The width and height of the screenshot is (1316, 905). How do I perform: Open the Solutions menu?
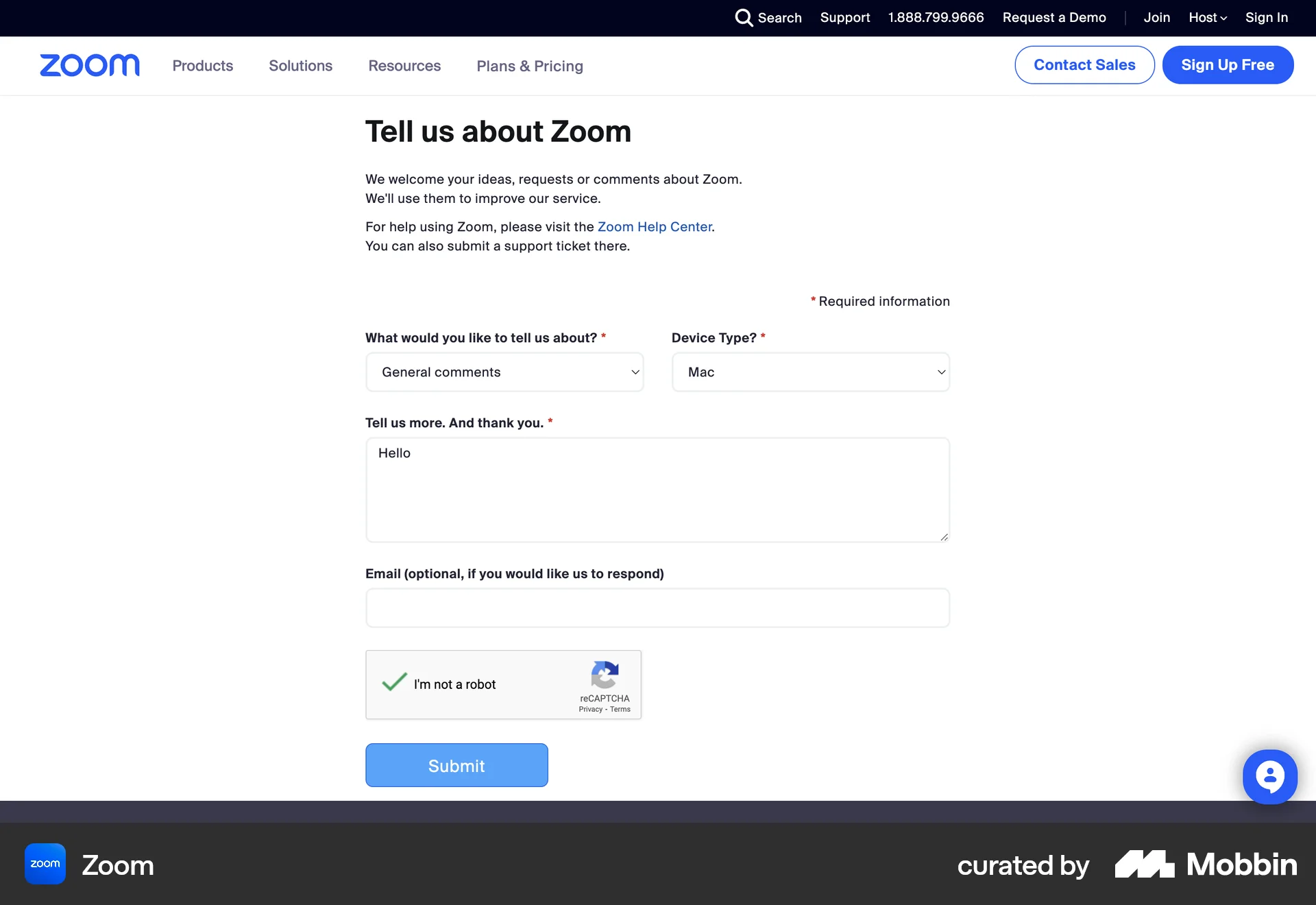300,66
